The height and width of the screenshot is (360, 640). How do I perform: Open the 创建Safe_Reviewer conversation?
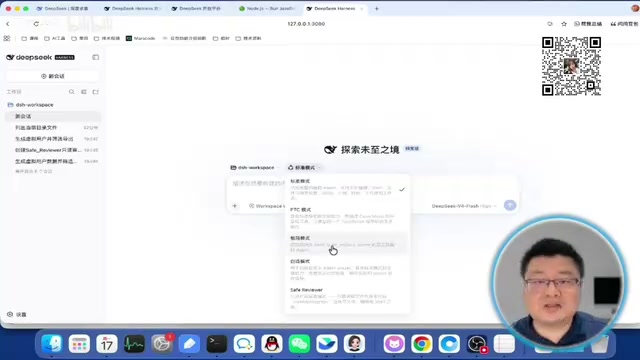tap(53, 150)
